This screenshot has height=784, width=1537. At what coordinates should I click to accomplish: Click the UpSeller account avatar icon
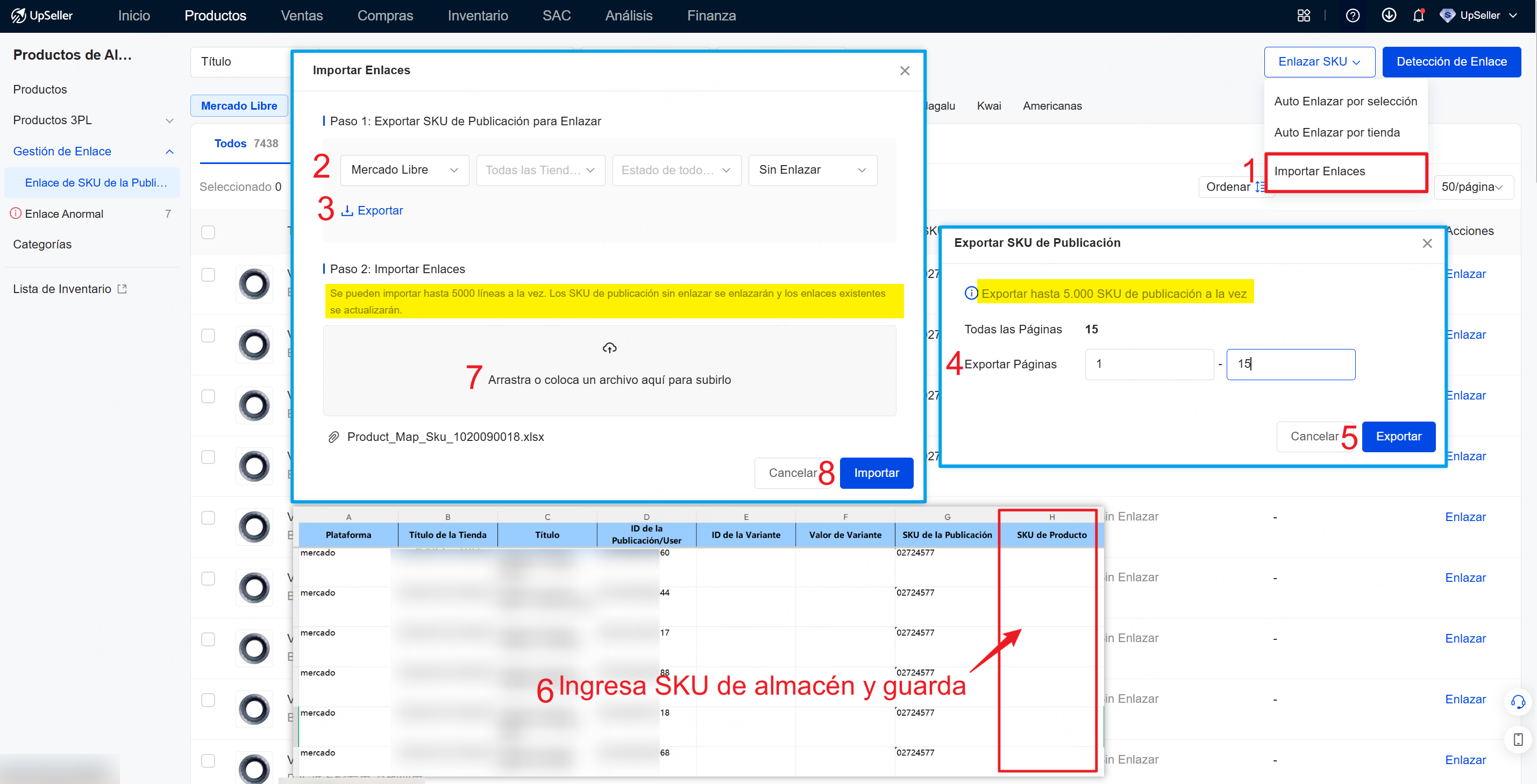tap(1447, 16)
